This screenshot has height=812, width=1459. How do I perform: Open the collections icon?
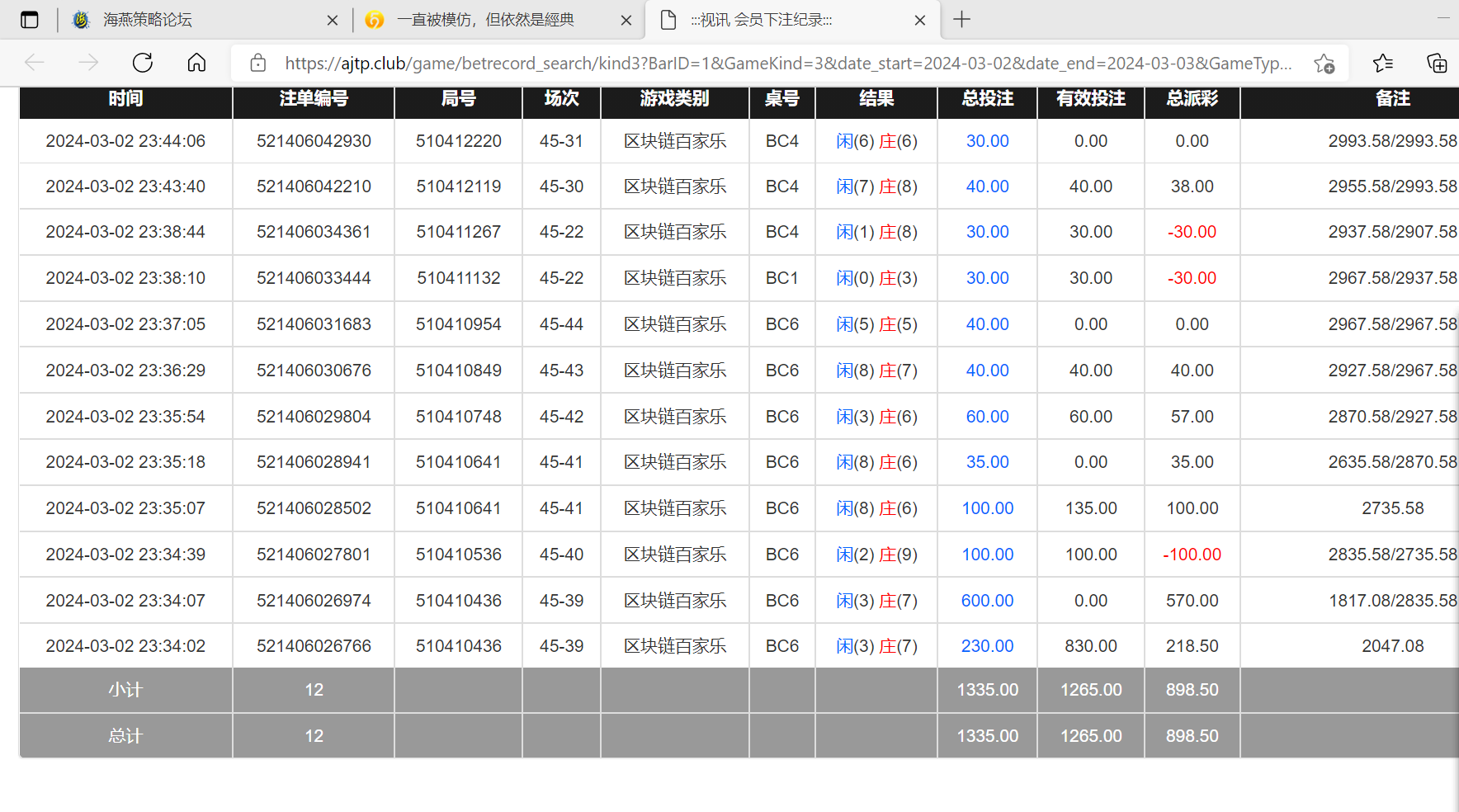click(1437, 63)
